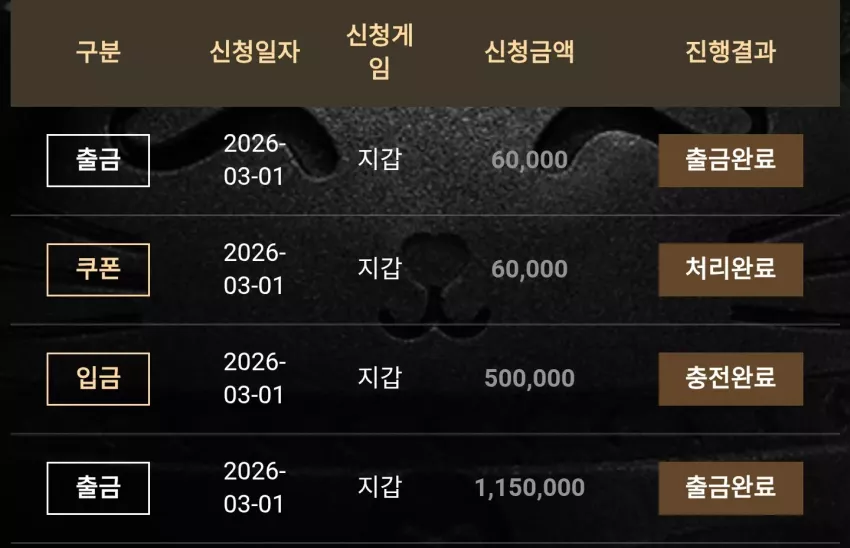Screen dimensions: 850x548
Task: Click the 출금 label in the last row
Action: [98, 488]
